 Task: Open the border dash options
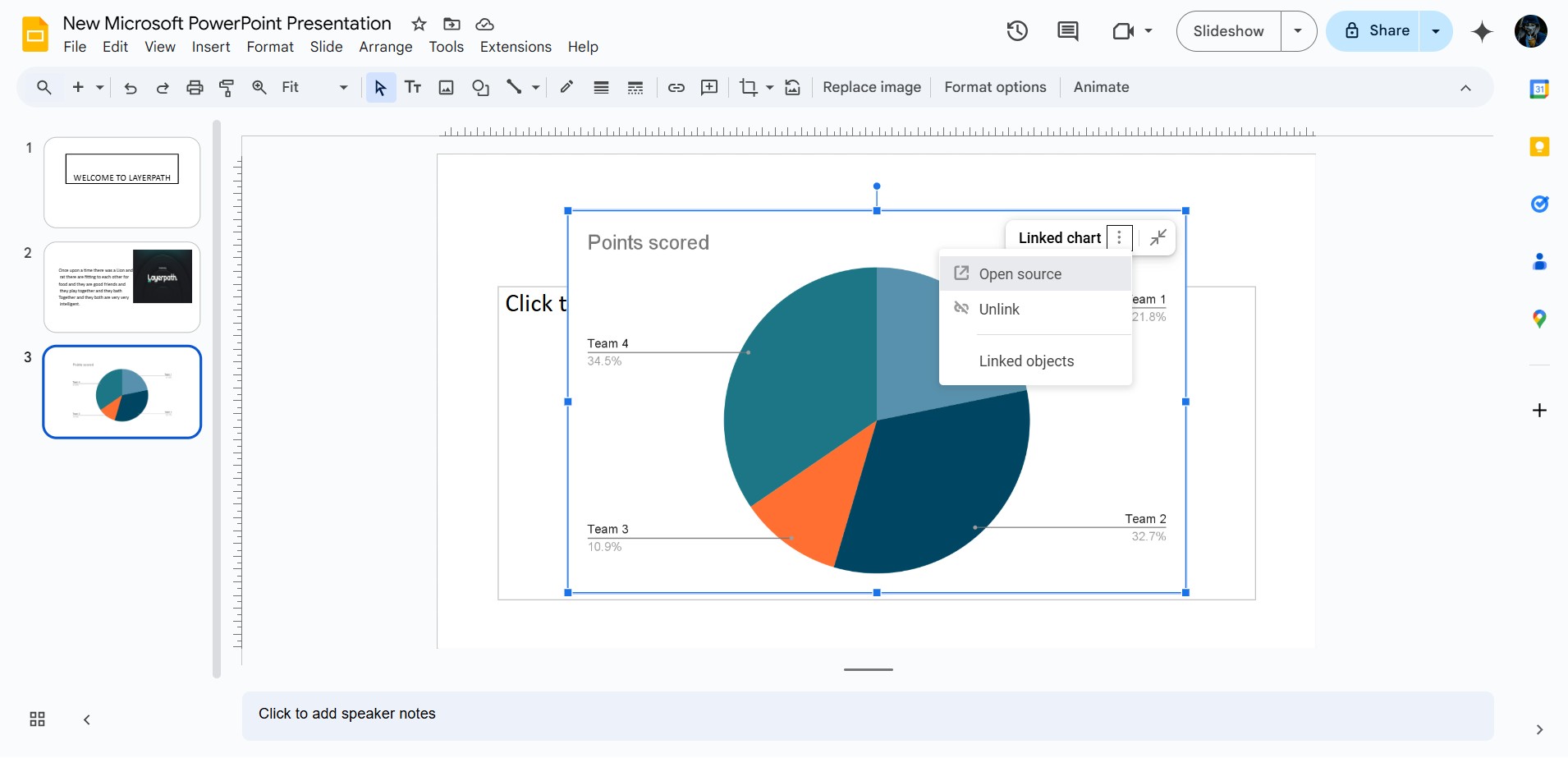click(x=635, y=87)
